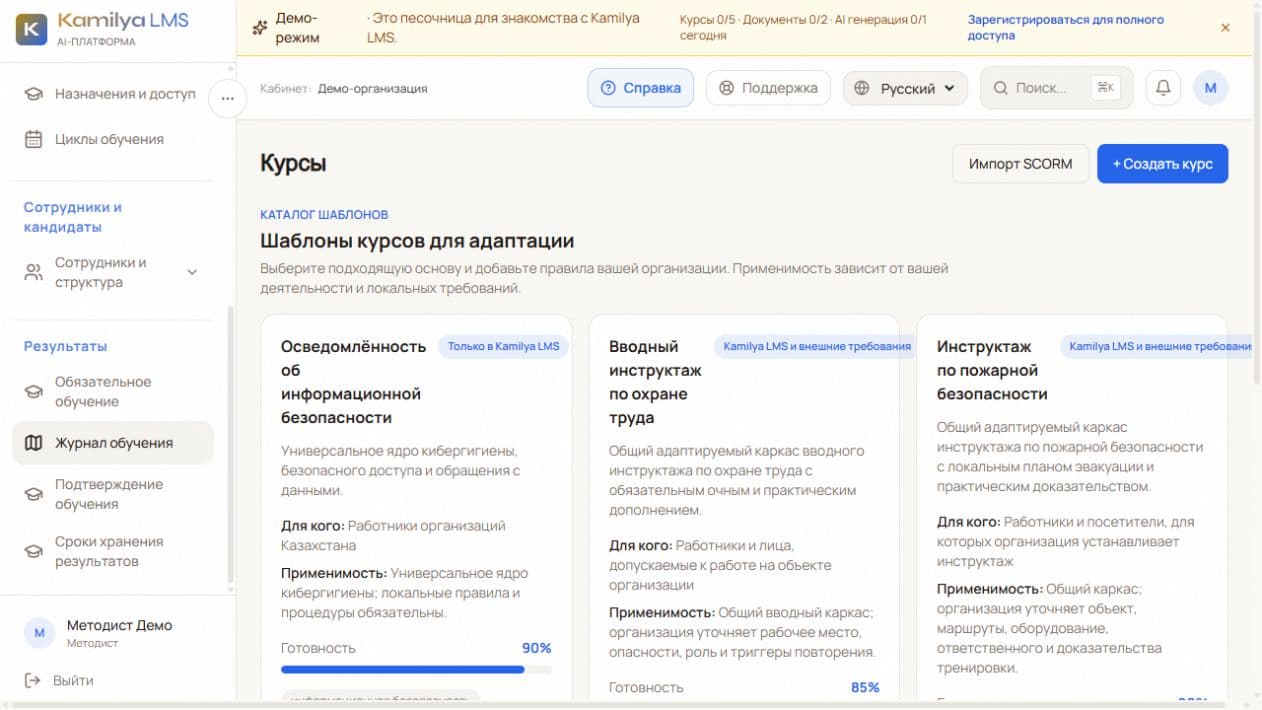Click the Kamilya LMS logo icon
The height and width of the screenshot is (710, 1262).
(x=31, y=29)
